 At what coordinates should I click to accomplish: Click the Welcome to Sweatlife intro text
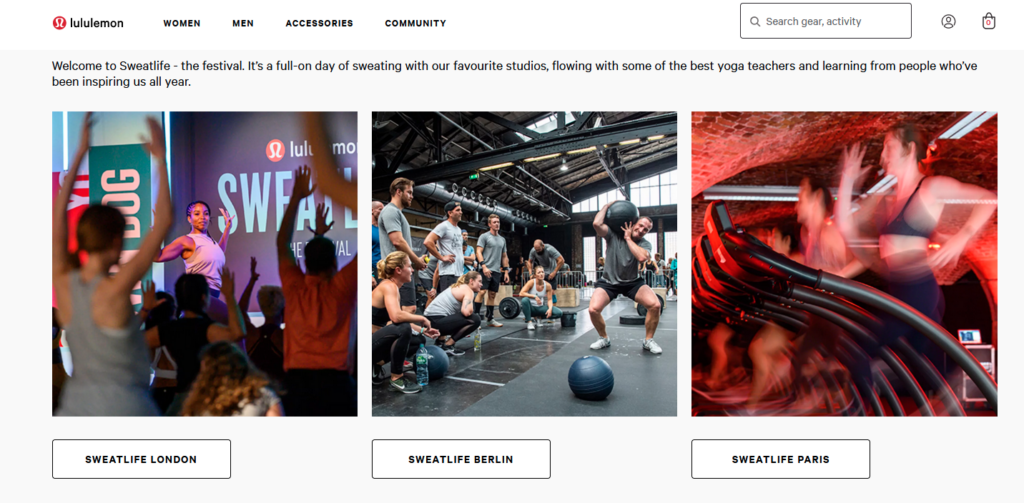point(515,74)
